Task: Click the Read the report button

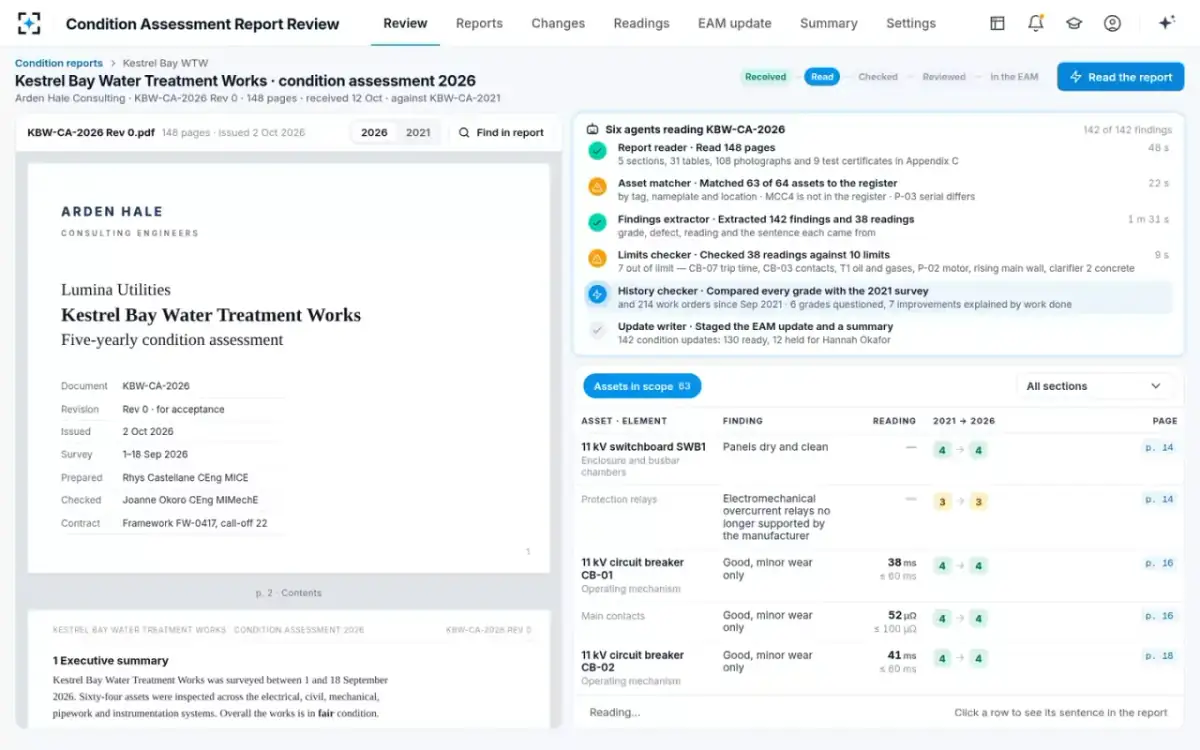Action: [1120, 77]
